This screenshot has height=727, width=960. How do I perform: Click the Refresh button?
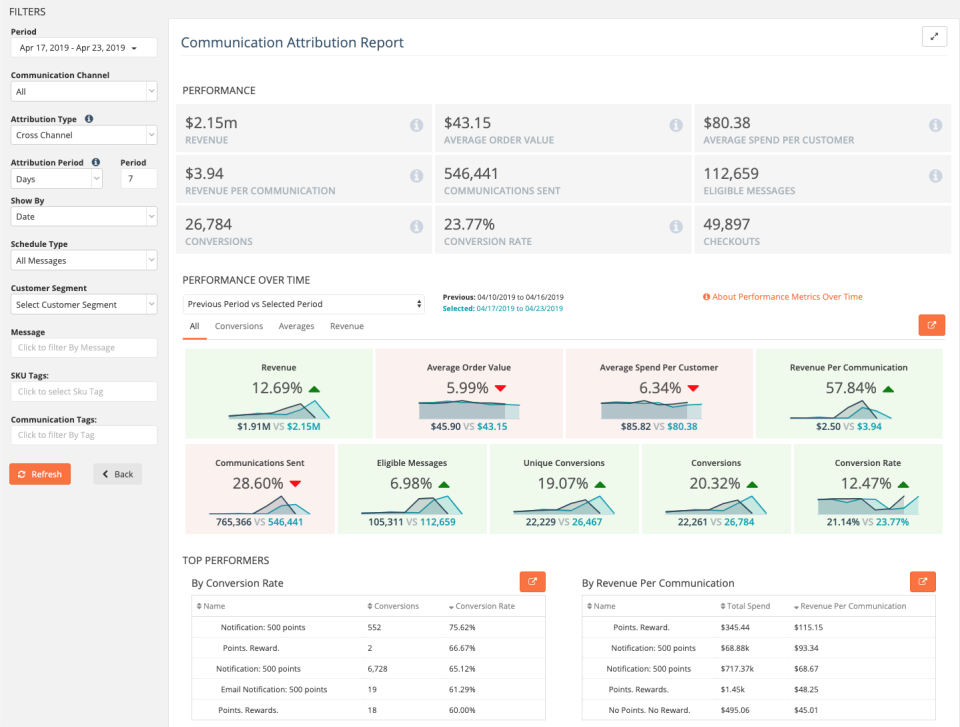40,474
